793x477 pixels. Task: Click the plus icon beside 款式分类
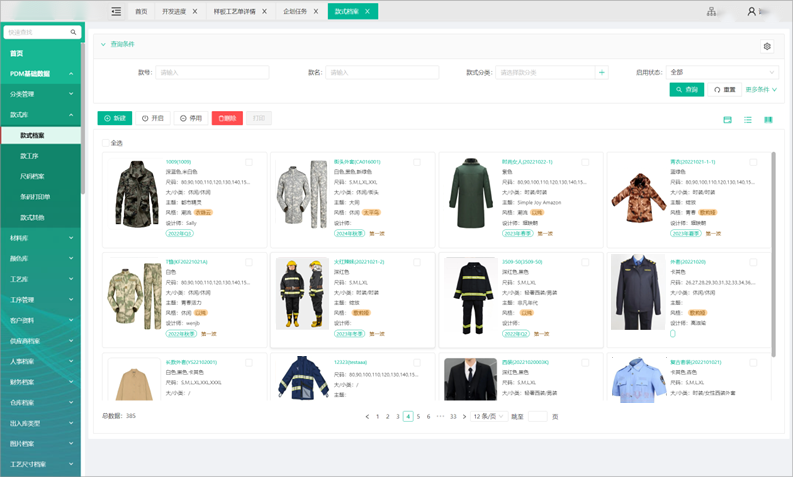[x=602, y=73]
